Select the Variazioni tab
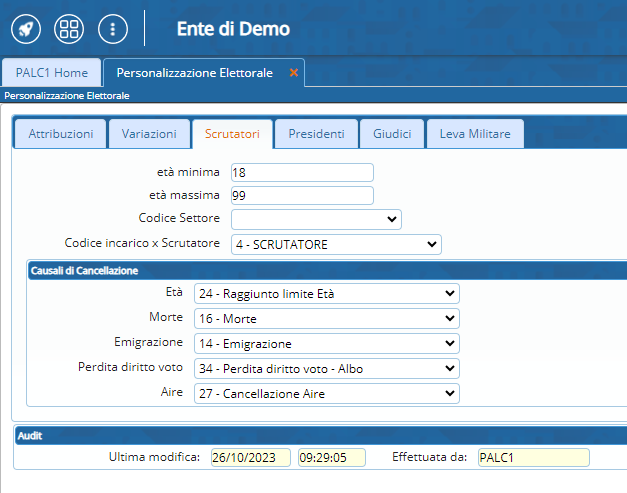Viewport: 627px width, 493px height. click(x=149, y=134)
